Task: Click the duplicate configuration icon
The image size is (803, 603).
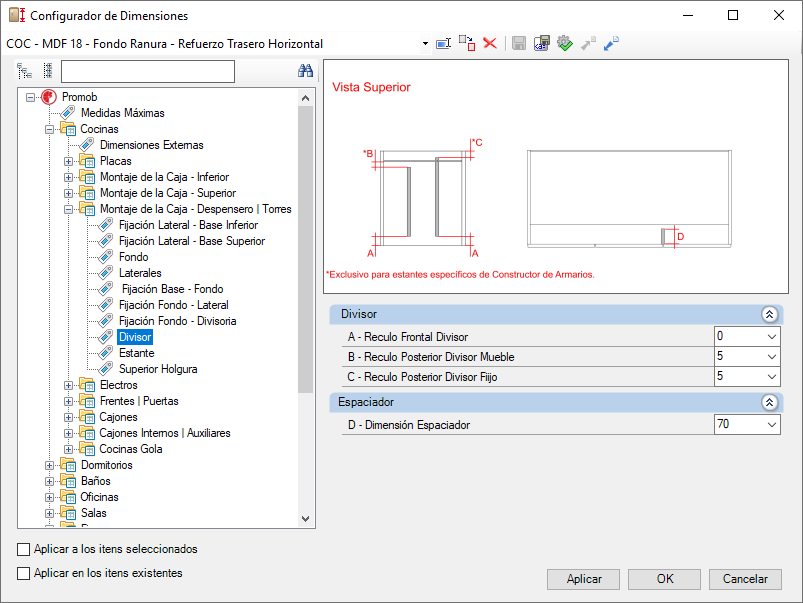Action: 467,44
